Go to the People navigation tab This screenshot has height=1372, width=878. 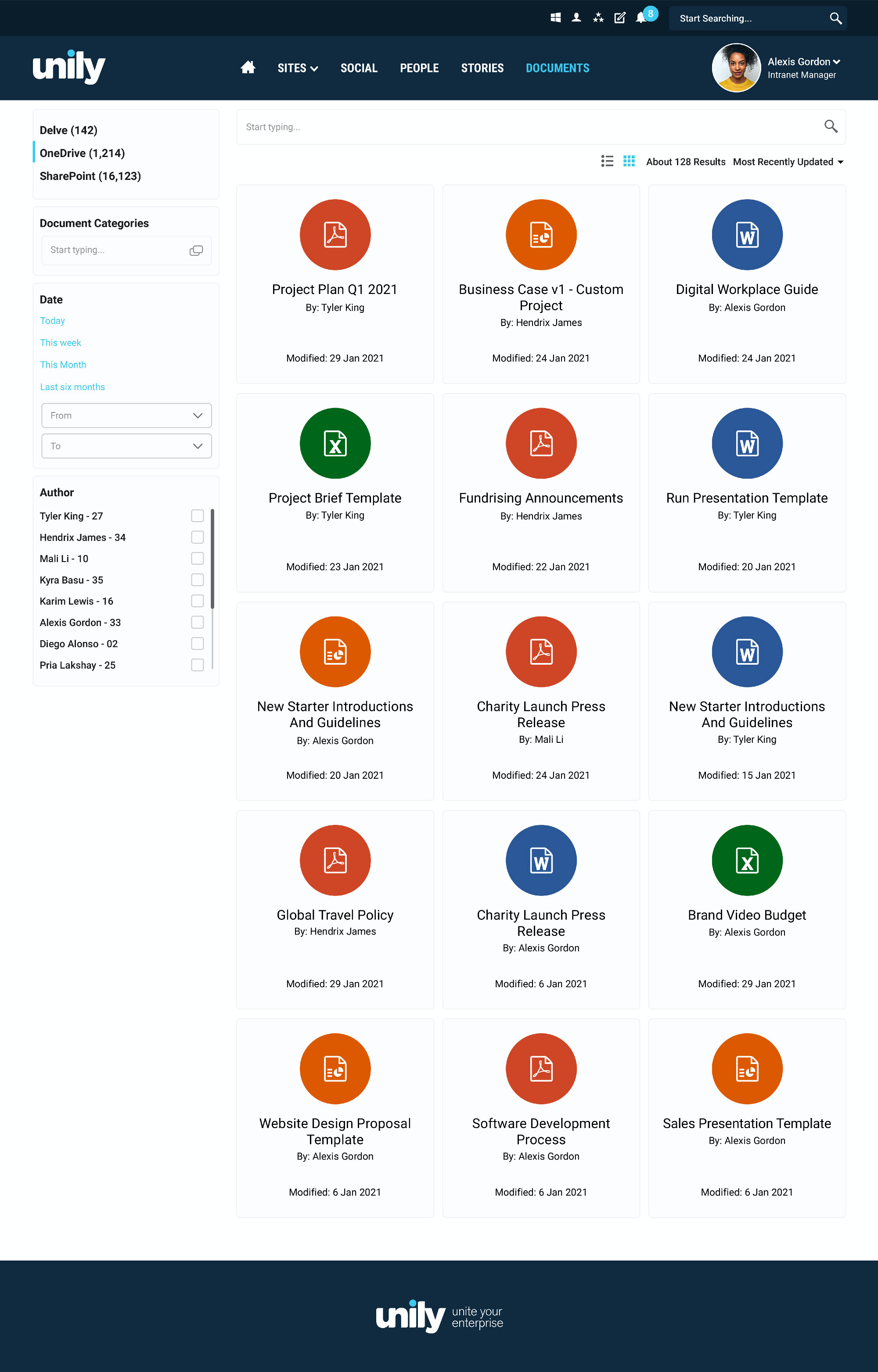click(x=419, y=68)
